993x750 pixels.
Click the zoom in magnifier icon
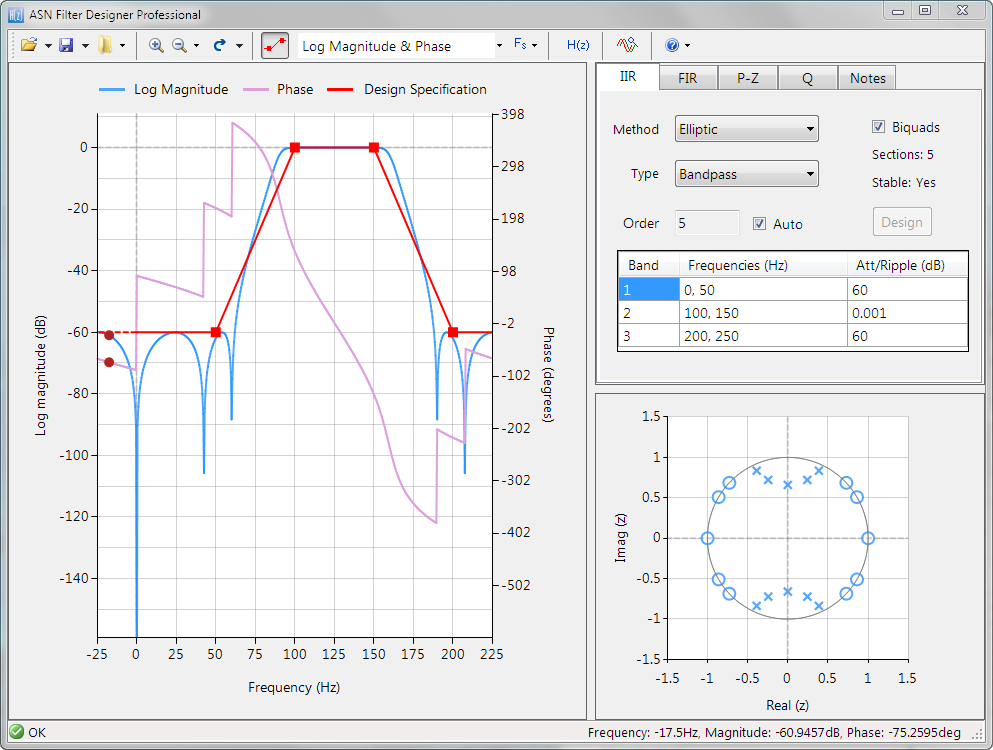156,45
